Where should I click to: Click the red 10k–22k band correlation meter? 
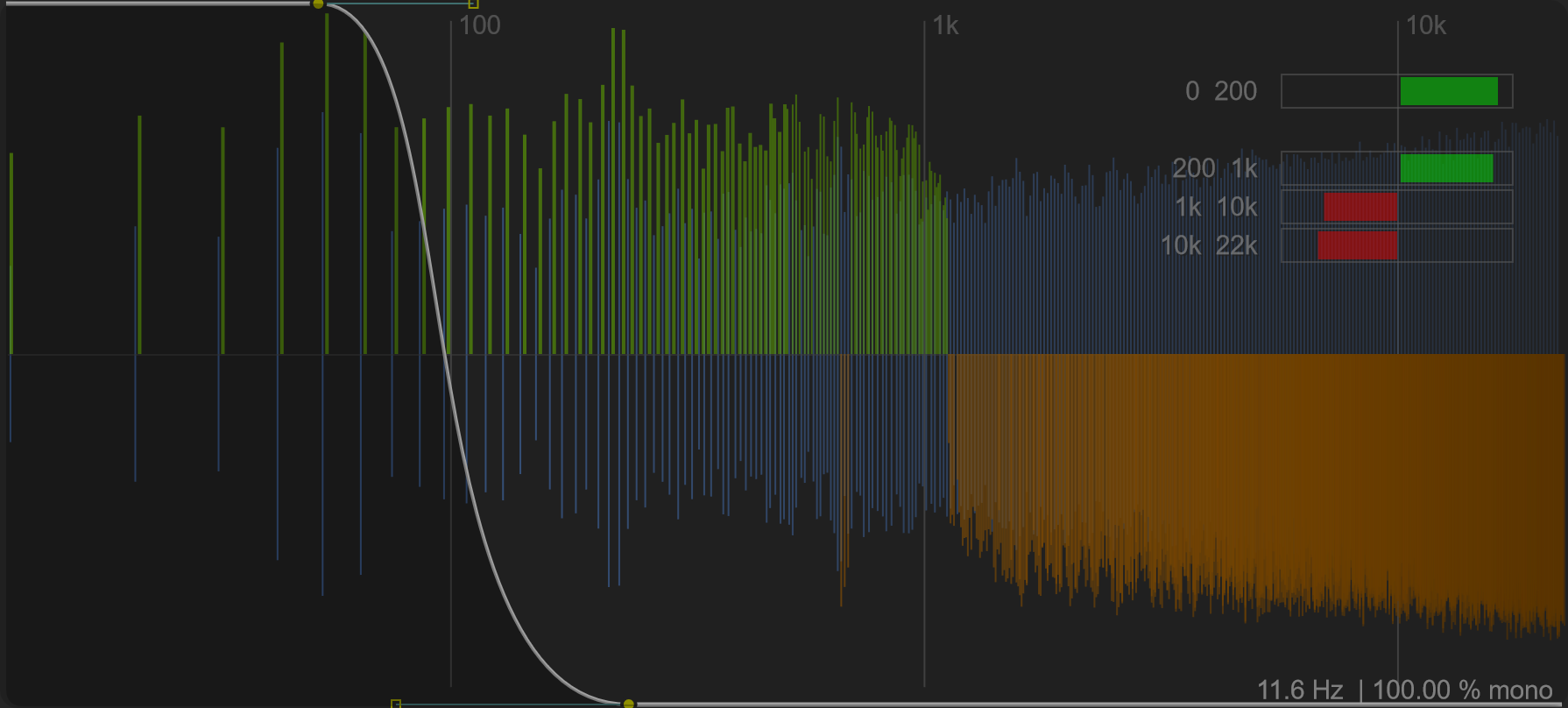click(x=1396, y=245)
